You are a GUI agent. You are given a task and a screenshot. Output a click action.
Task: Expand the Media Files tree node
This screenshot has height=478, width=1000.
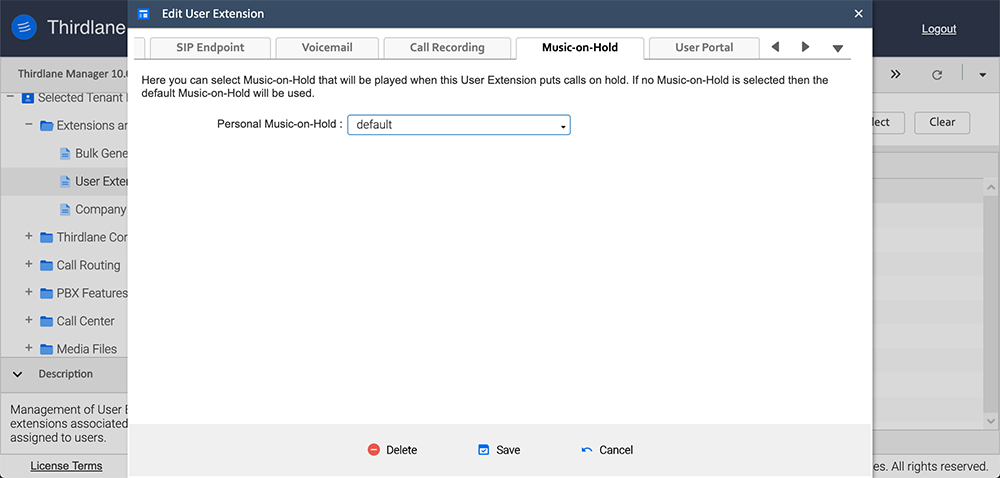pos(29,349)
